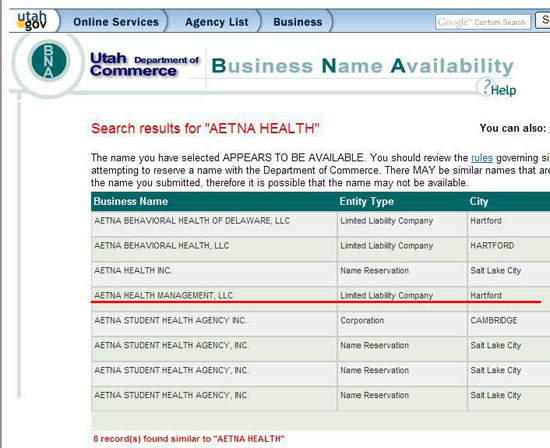Click the BNA round logo
Image resolution: width=550 pixels, height=448 pixels.
49,61
